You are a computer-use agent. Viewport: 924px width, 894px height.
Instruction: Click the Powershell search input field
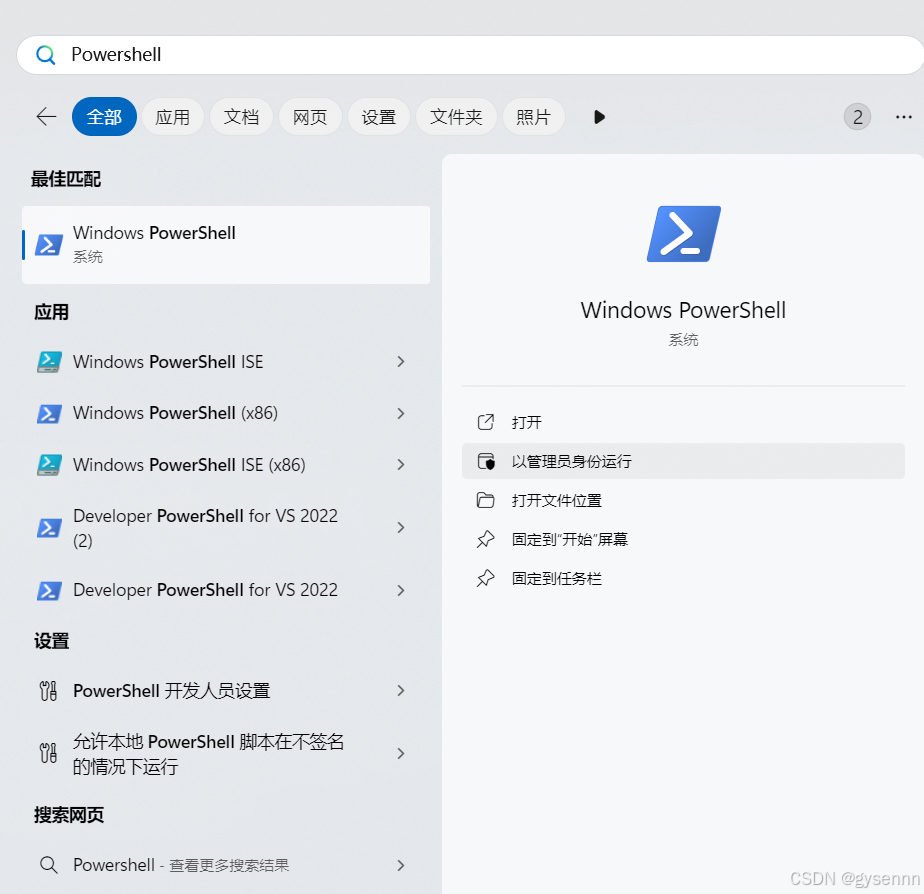470,55
